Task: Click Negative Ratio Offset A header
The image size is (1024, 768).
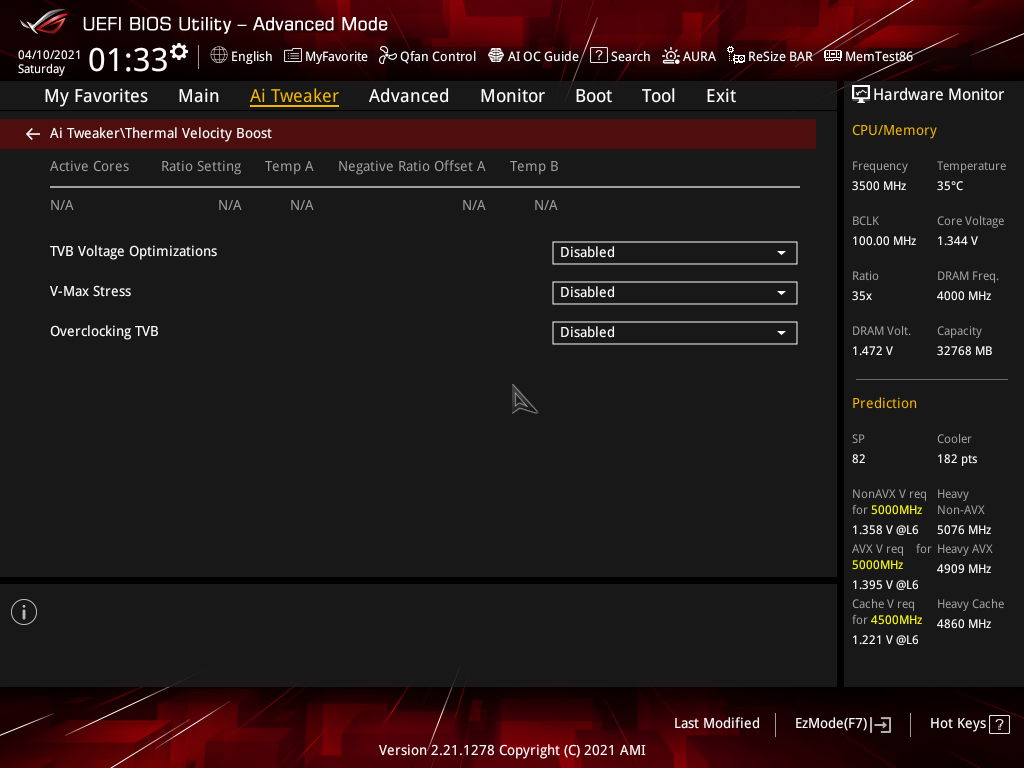Action: pos(411,167)
